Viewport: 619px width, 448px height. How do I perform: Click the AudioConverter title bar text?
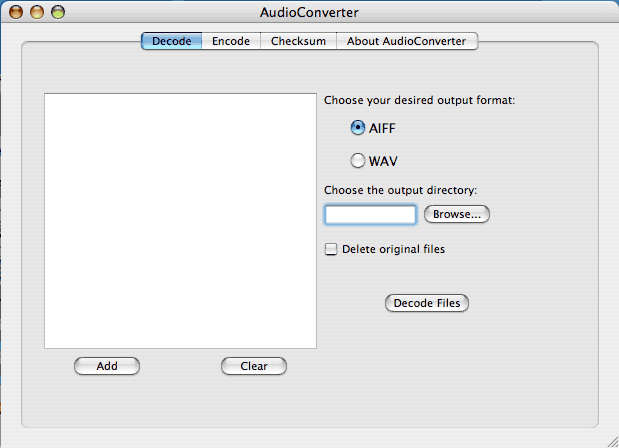308,13
